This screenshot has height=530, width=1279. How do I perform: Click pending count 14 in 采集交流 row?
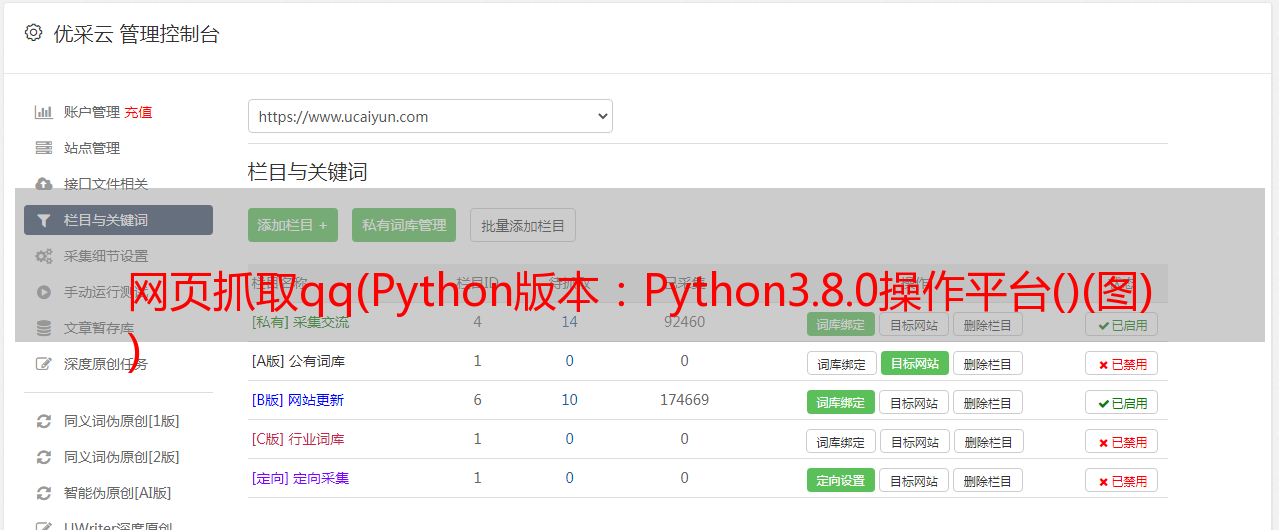coord(569,322)
